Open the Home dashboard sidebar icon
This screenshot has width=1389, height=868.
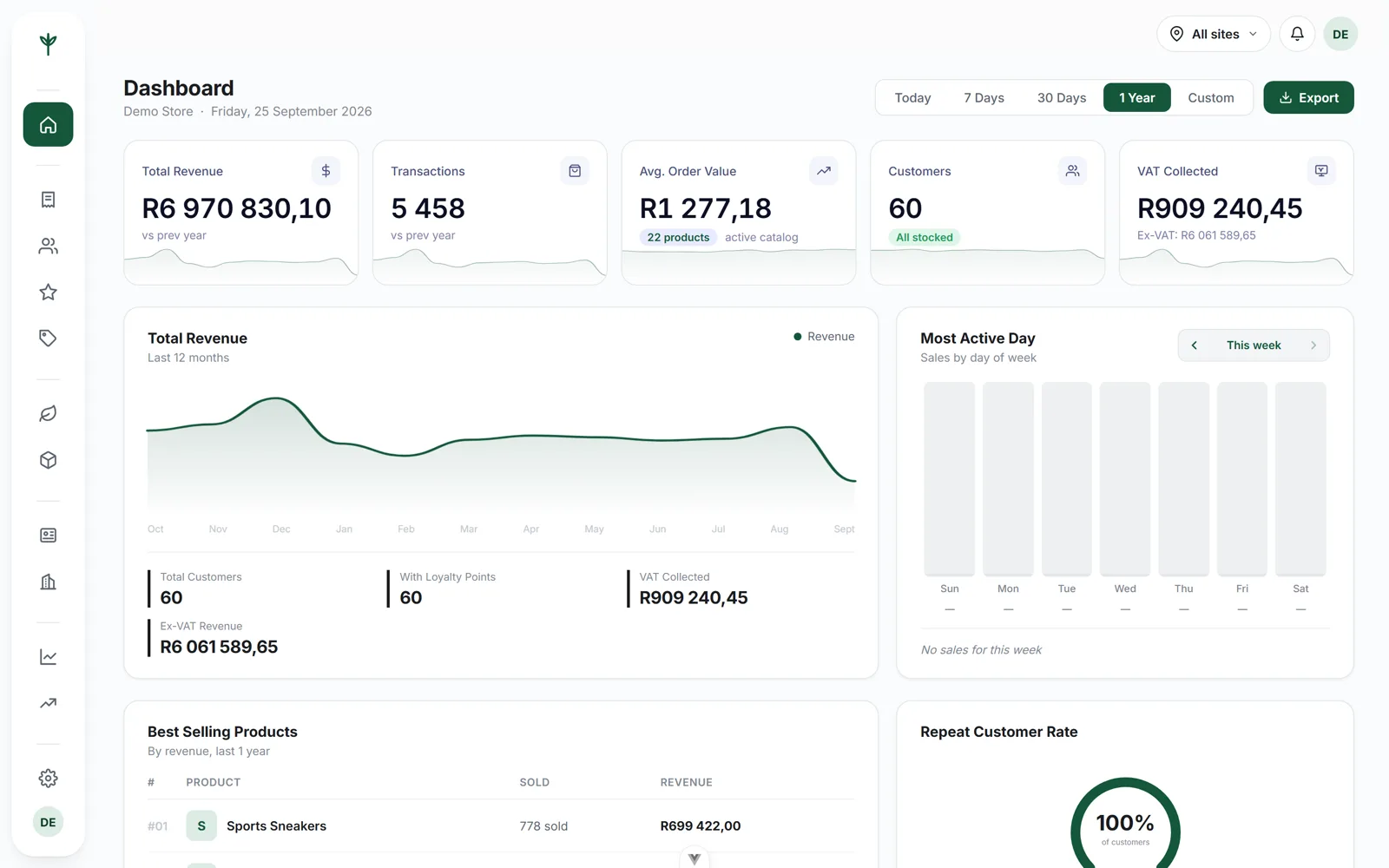click(x=48, y=125)
